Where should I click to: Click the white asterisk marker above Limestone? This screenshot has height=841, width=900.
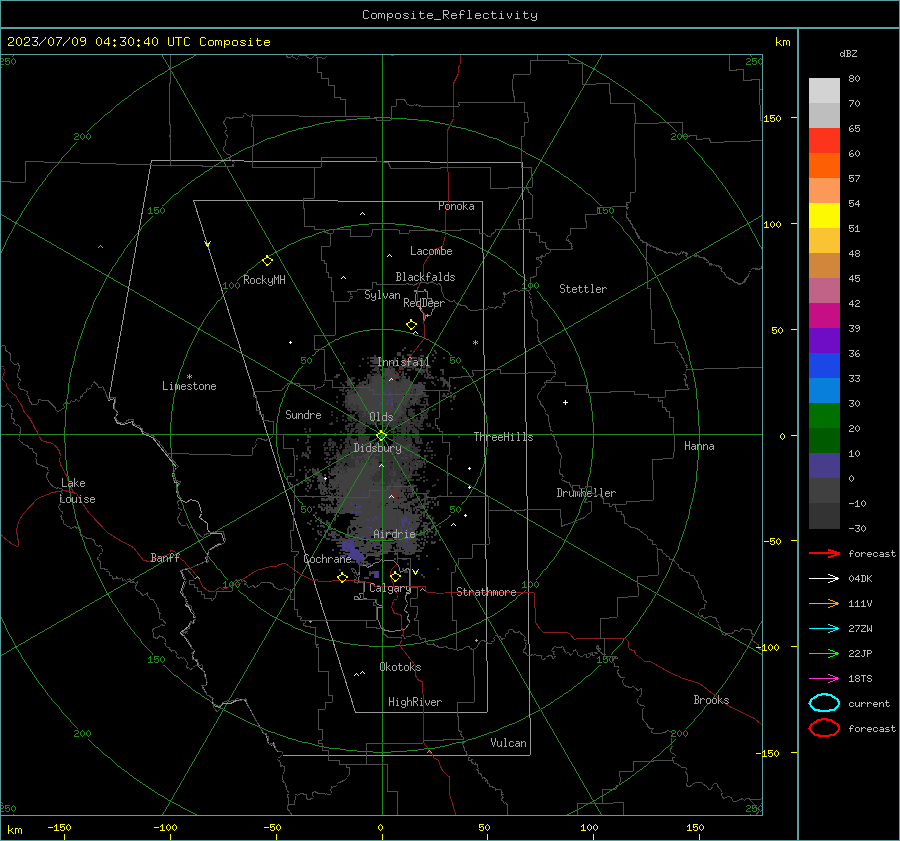(x=189, y=377)
